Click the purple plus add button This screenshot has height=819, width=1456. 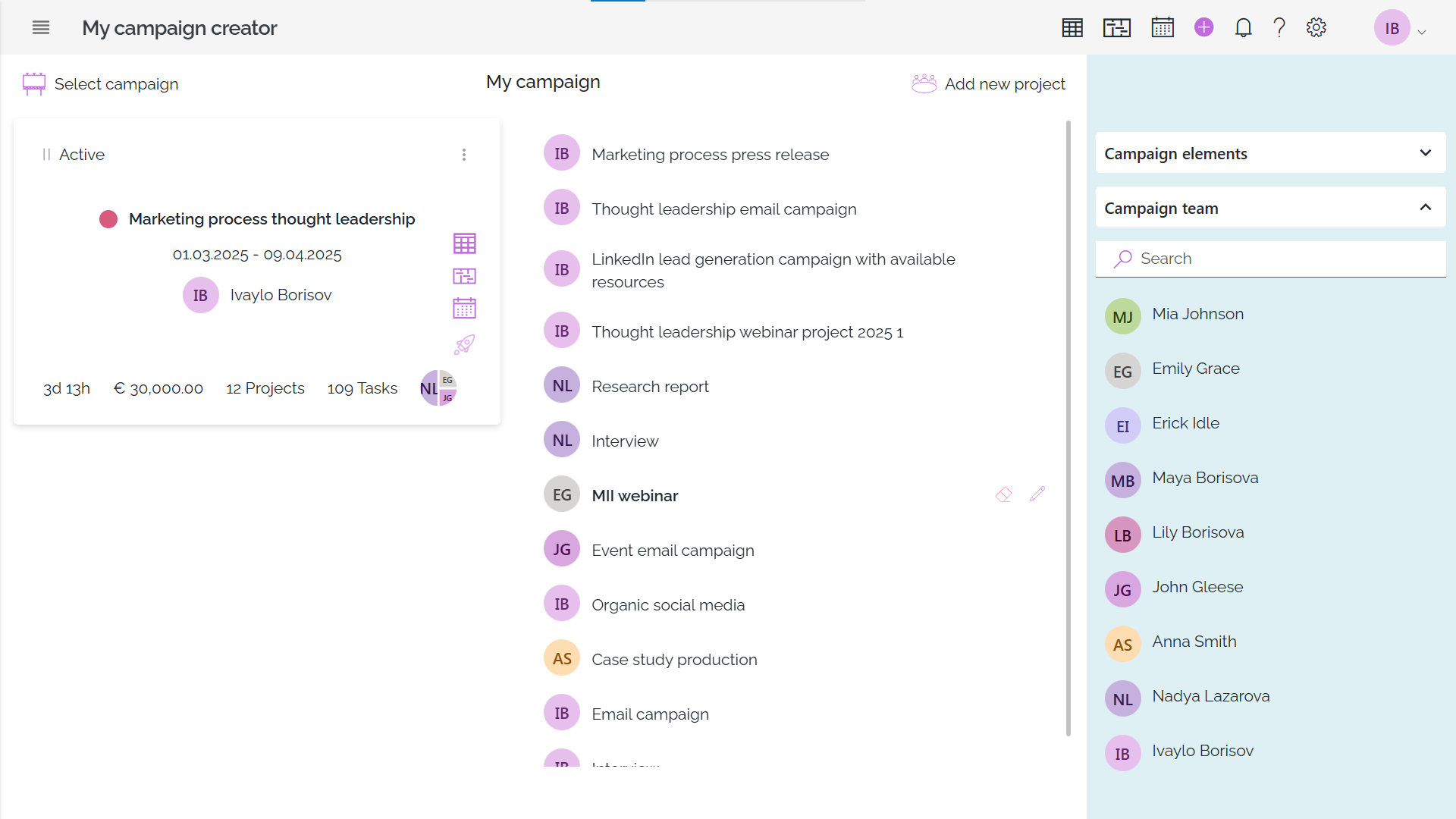point(1203,28)
